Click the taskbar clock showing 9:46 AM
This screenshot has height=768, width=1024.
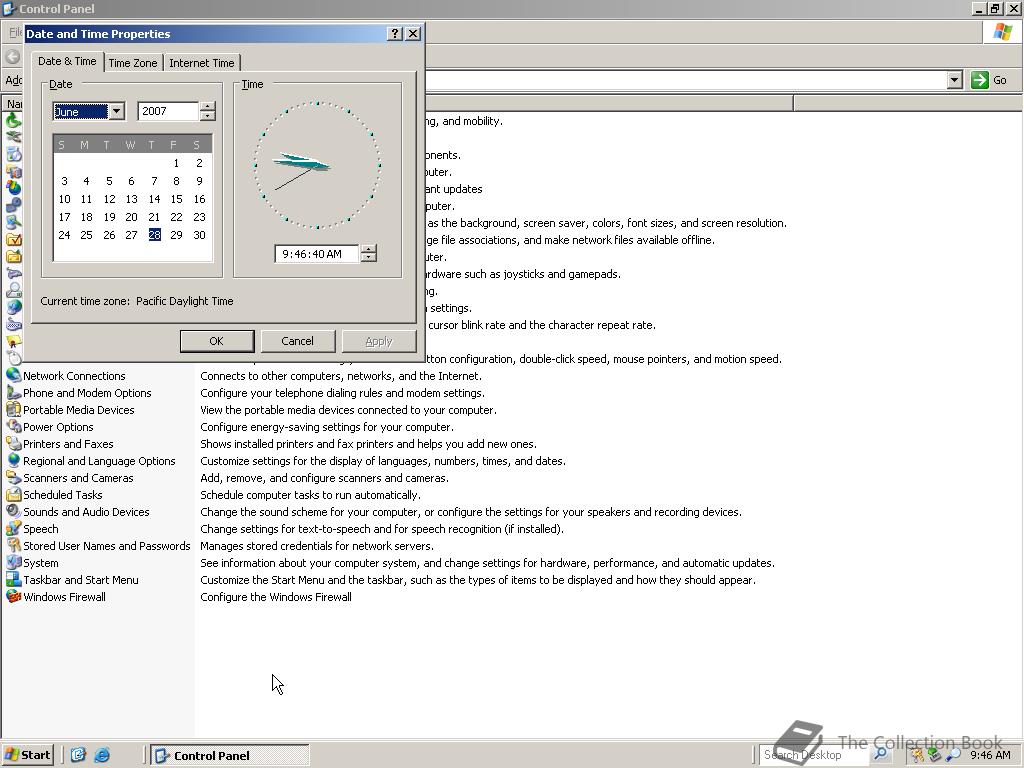point(990,755)
